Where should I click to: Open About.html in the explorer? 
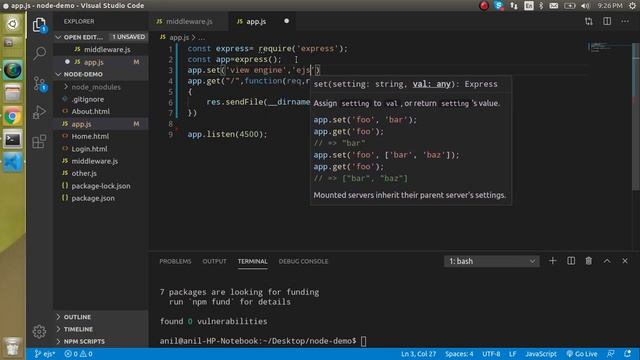pyautogui.click(x=91, y=111)
